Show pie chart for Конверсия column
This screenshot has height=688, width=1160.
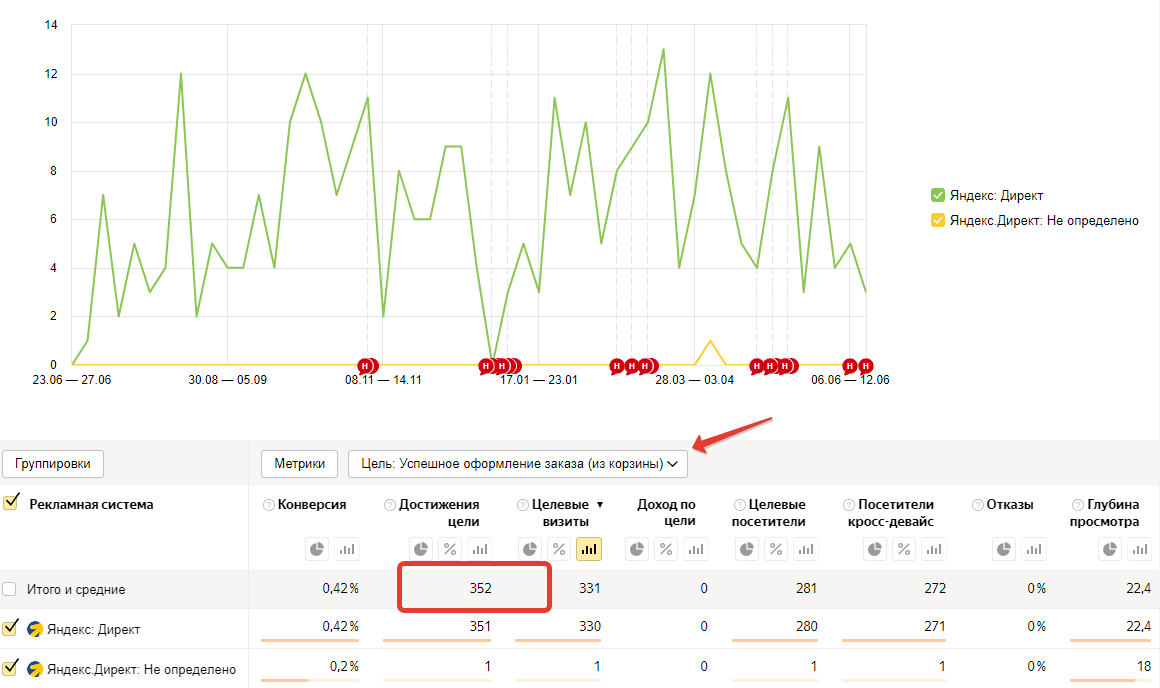click(317, 549)
